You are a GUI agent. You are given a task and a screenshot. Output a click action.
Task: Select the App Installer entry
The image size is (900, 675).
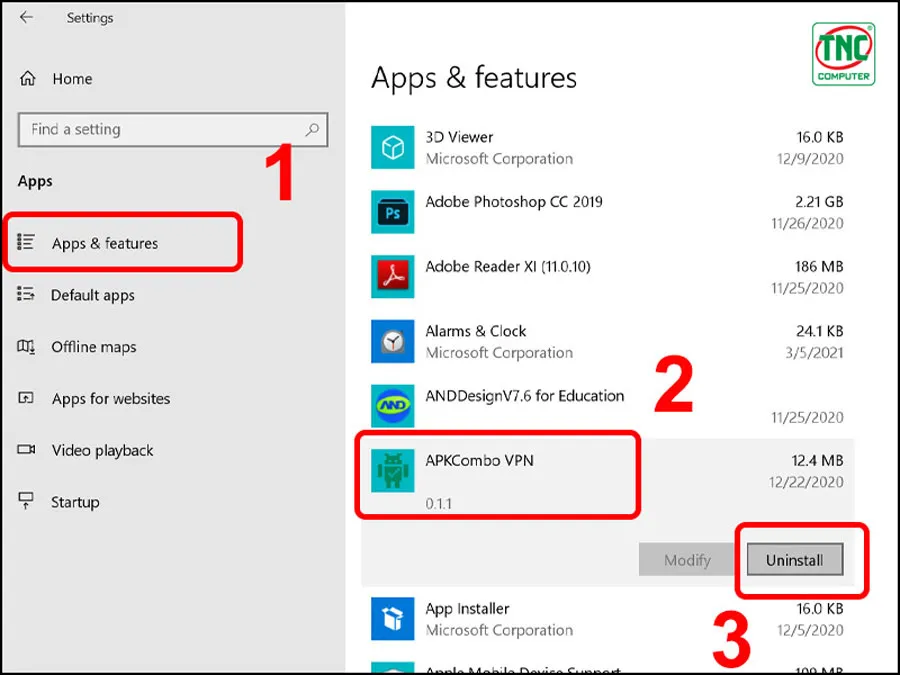[x=467, y=608]
